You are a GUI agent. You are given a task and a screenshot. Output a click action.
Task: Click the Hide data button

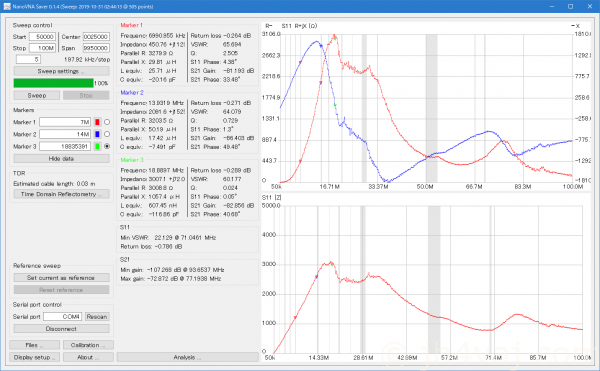click(x=62, y=158)
